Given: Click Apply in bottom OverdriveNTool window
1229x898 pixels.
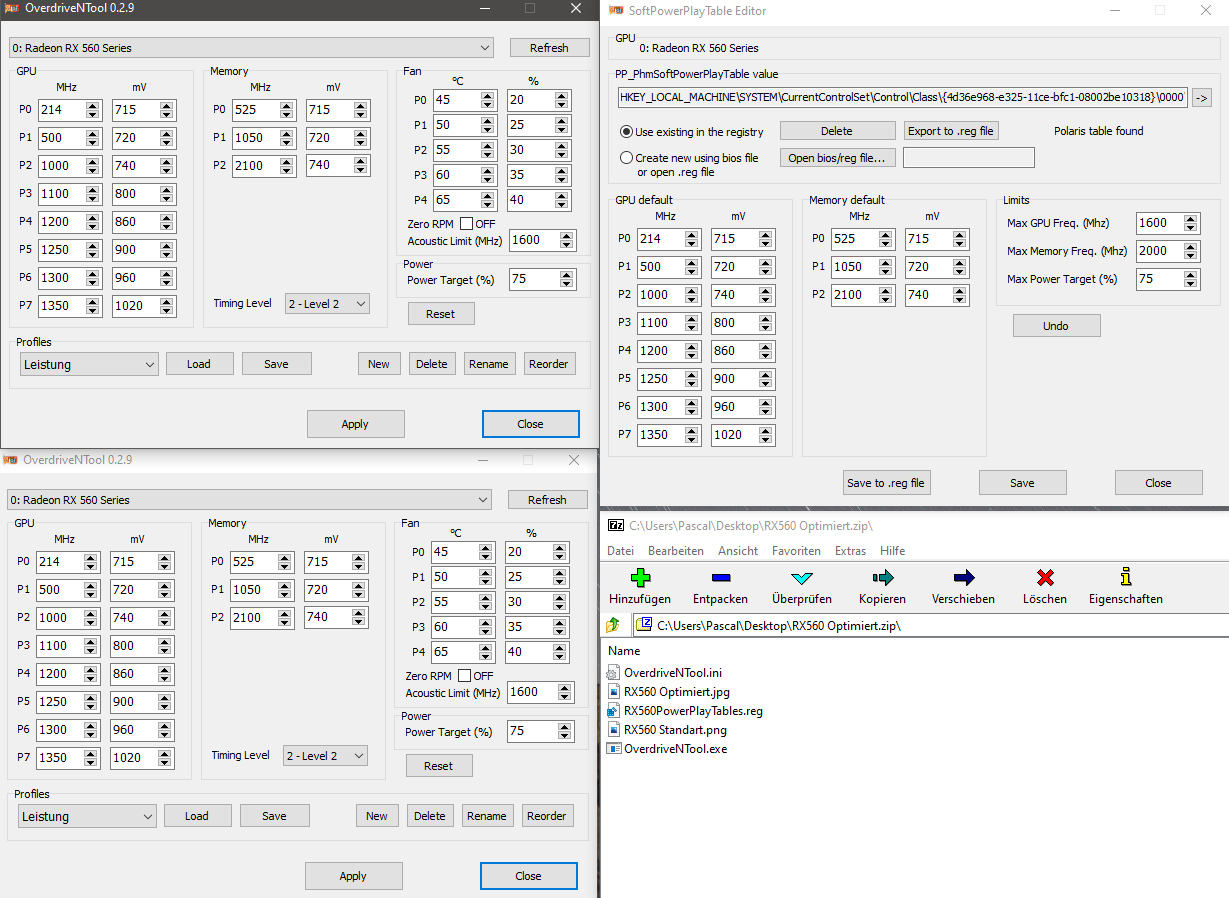Looking at the screenshot, I should (353, 876).
